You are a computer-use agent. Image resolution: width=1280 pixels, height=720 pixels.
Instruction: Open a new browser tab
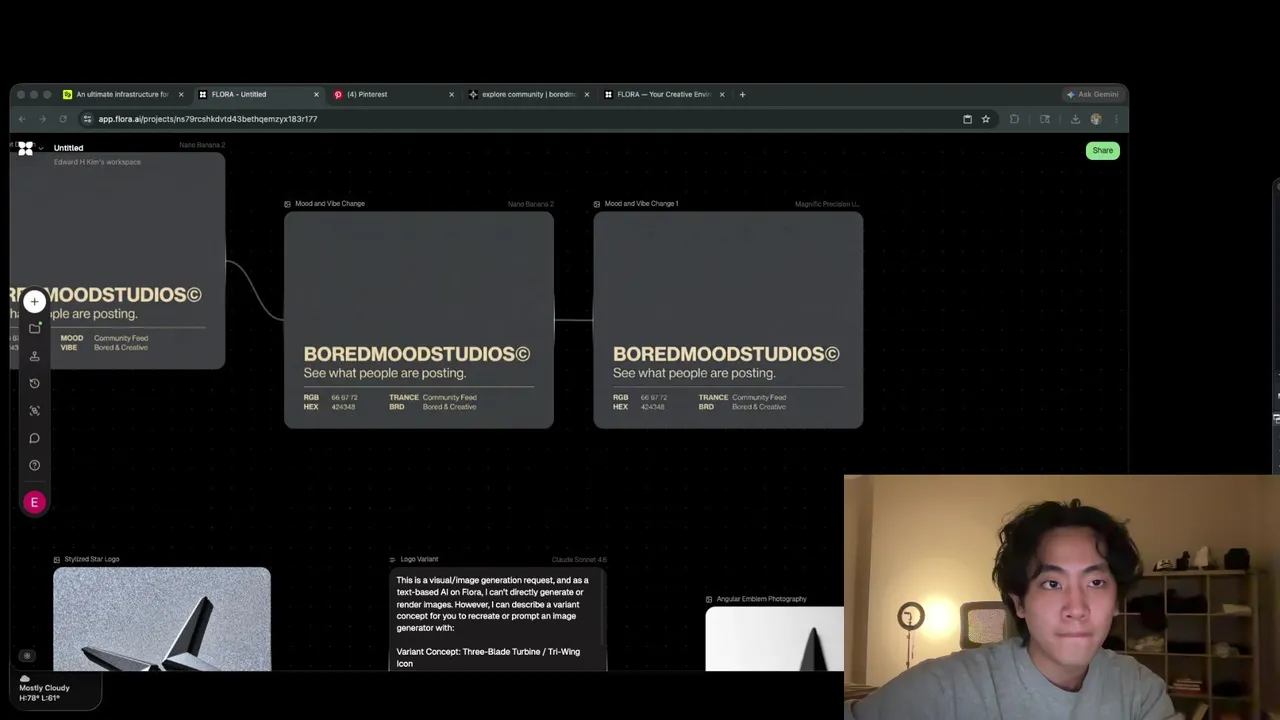742,94
